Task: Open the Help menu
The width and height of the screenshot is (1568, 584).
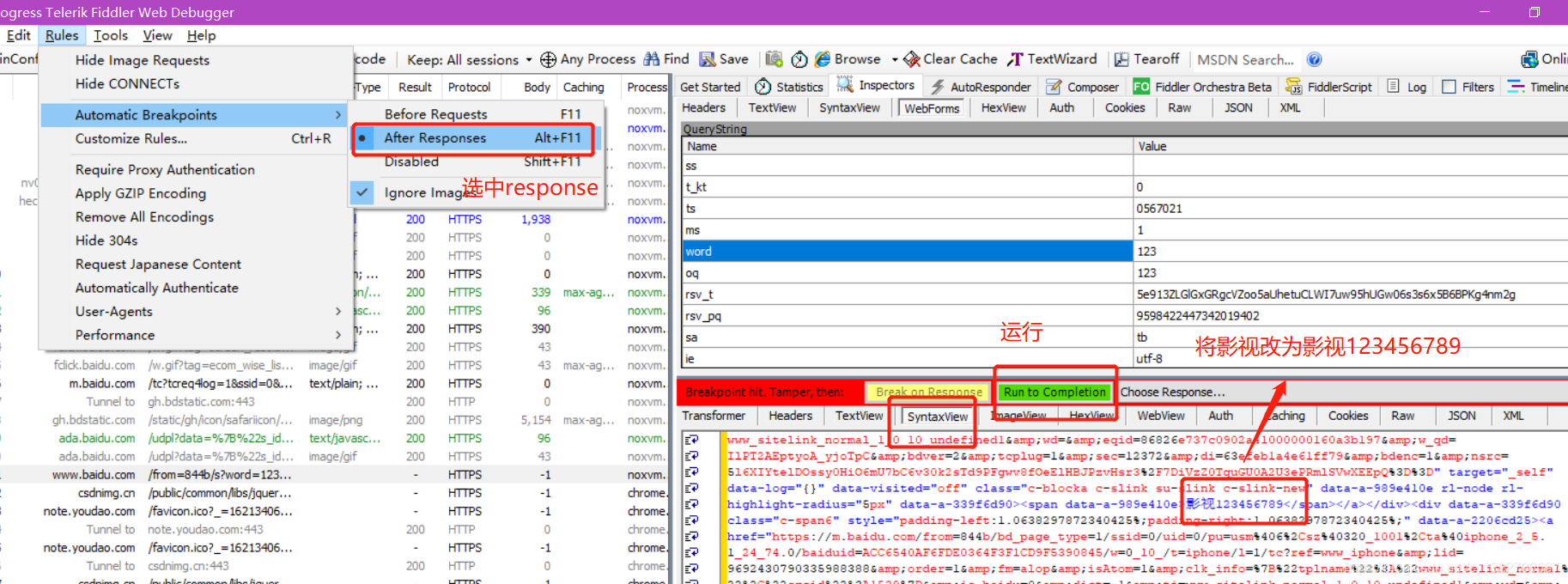Action: click(201, 35)
